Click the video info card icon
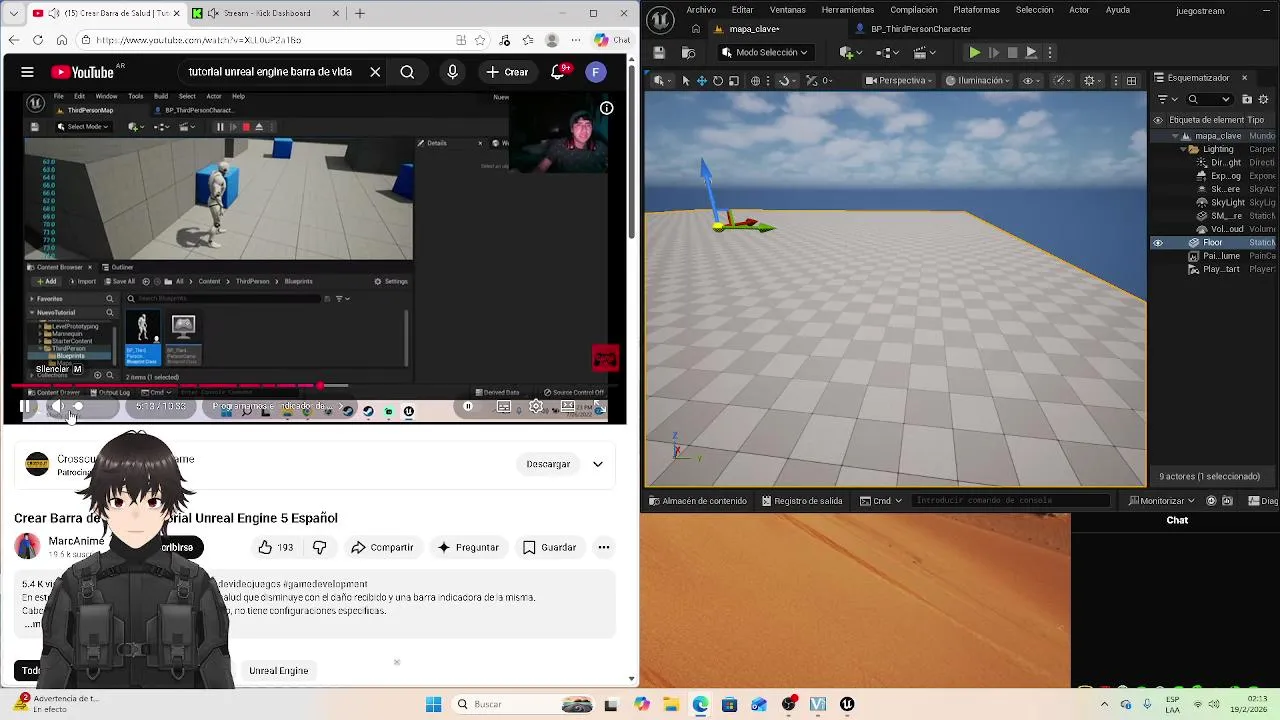Viewport: 1280px width, 720px height. [x=606, y=108]
